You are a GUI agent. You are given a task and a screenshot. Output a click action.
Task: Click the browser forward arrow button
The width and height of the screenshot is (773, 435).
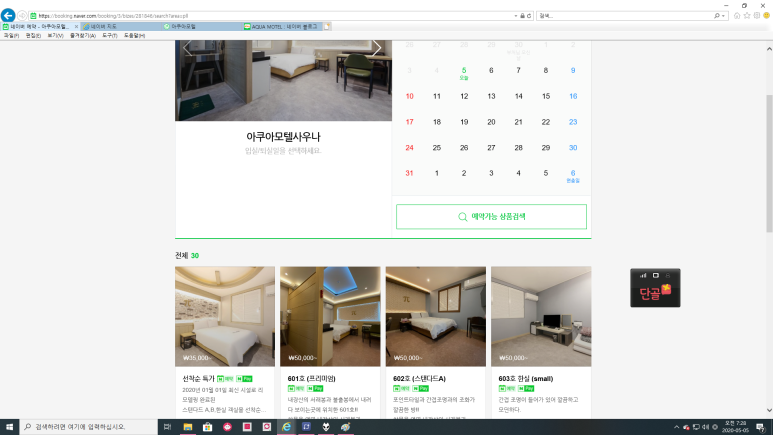[22, 16]
